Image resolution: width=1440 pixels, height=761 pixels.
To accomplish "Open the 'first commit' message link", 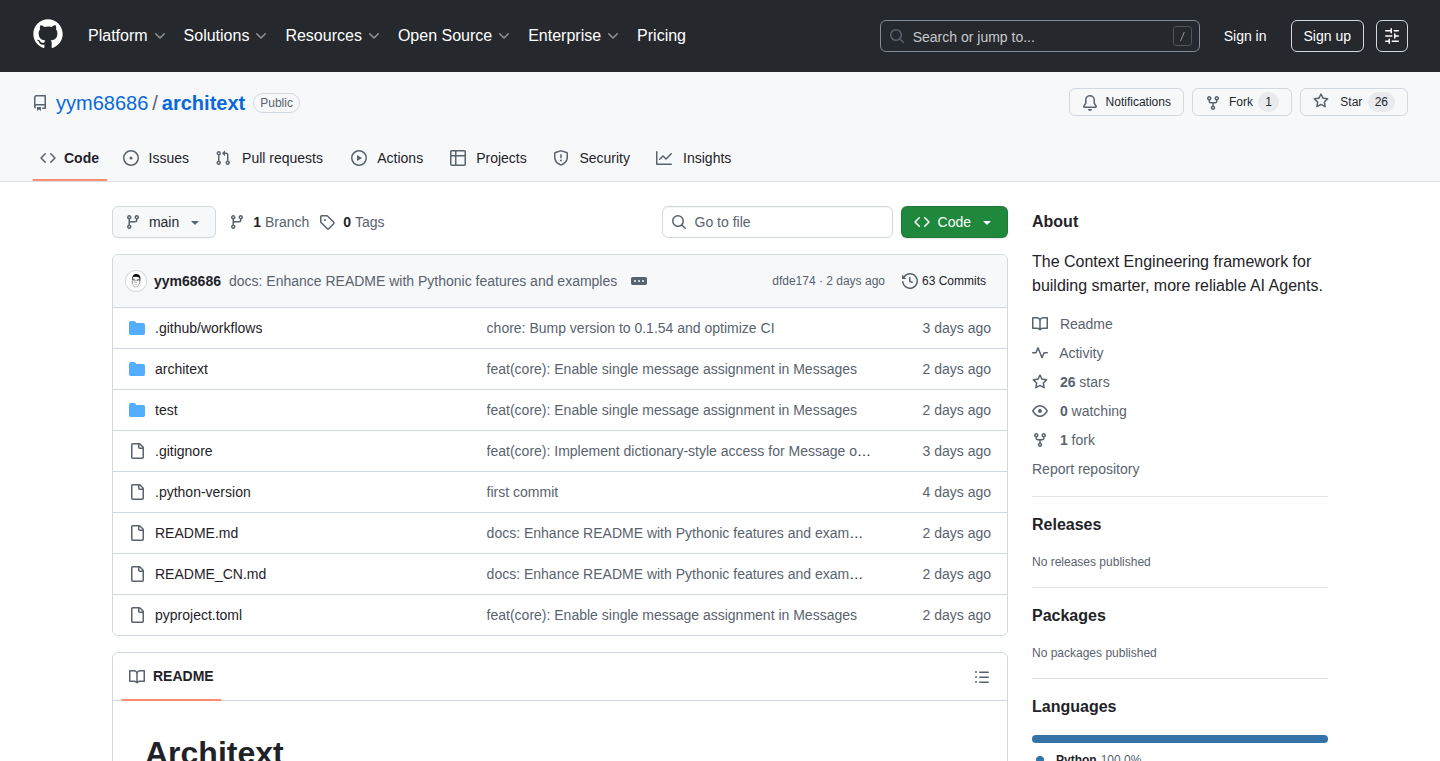I will coord(523,492).
